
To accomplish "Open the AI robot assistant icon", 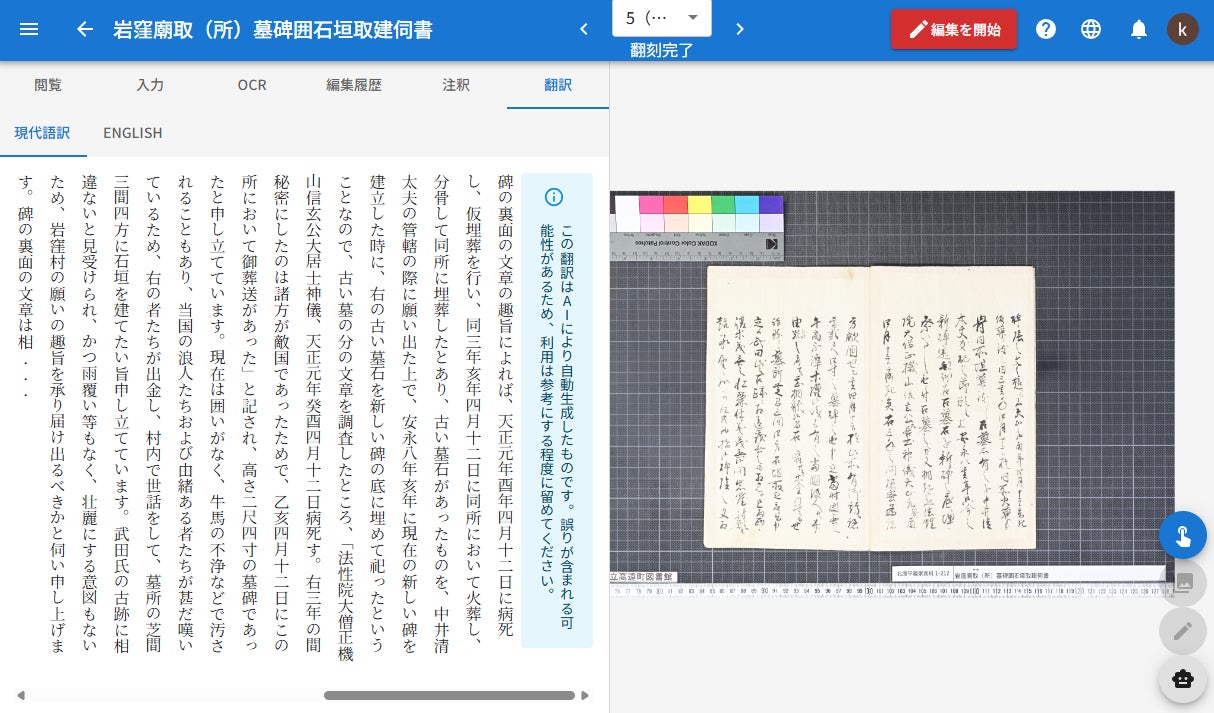I will tap(1183, 679).
